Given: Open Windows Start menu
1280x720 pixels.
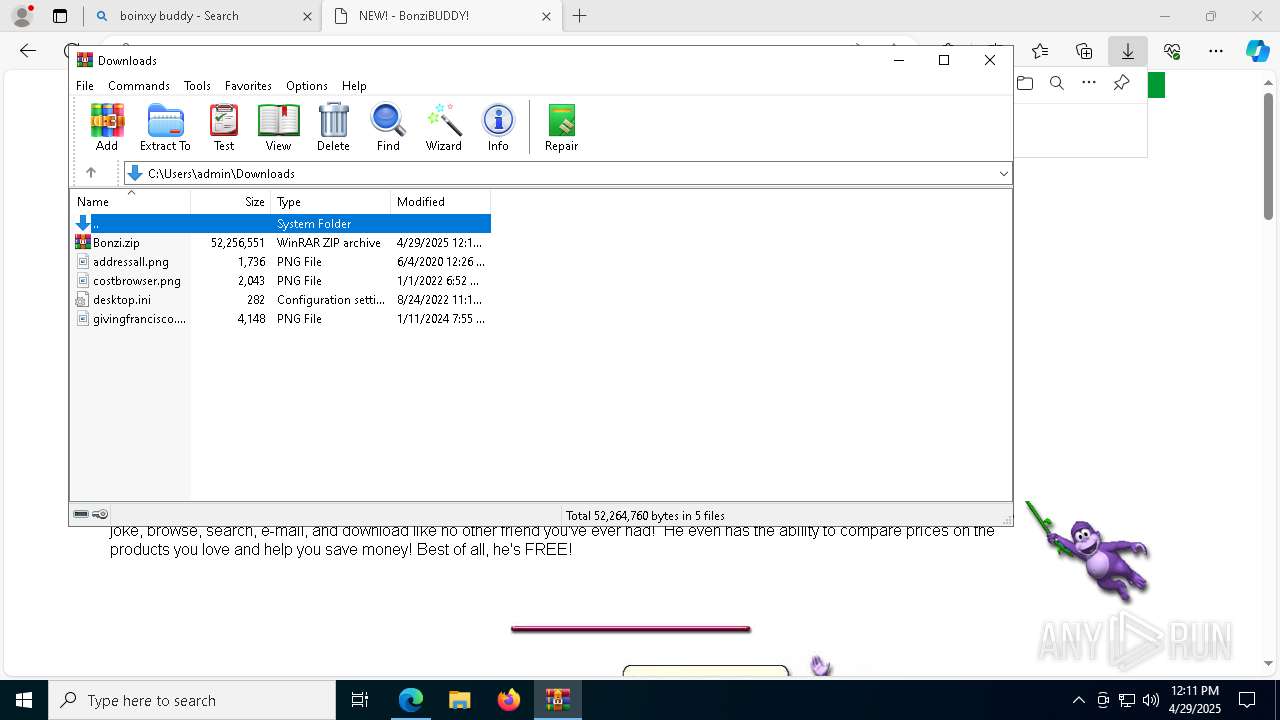Looking at the screenshot, I should (x=24, y=700).
